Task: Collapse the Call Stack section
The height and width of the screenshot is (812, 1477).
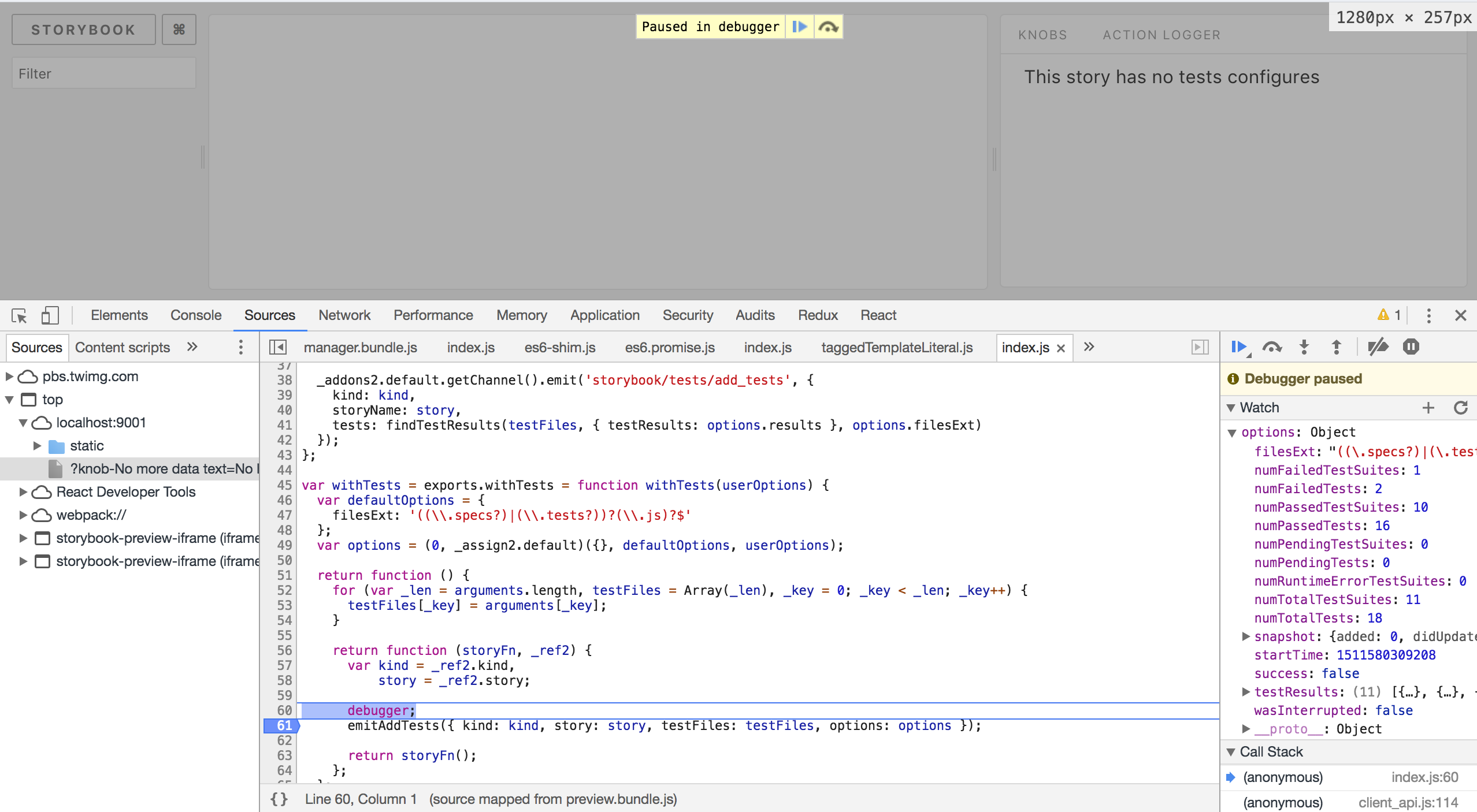Action: tap(1231, 752)
